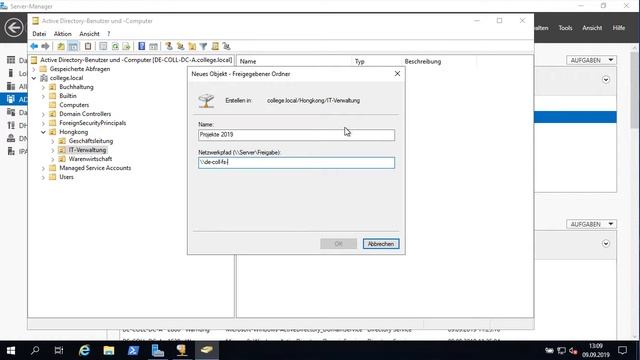Select the DHCP icon in Server Manager sidebar

(x=11, y=125)
